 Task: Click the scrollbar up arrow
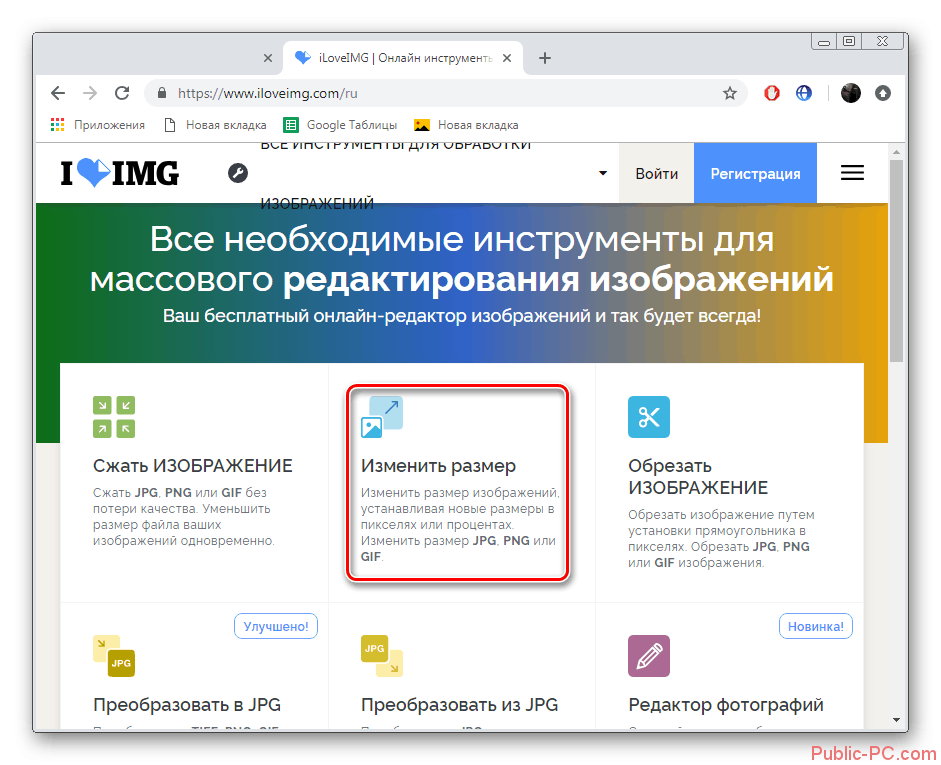(x=896, y=152)
